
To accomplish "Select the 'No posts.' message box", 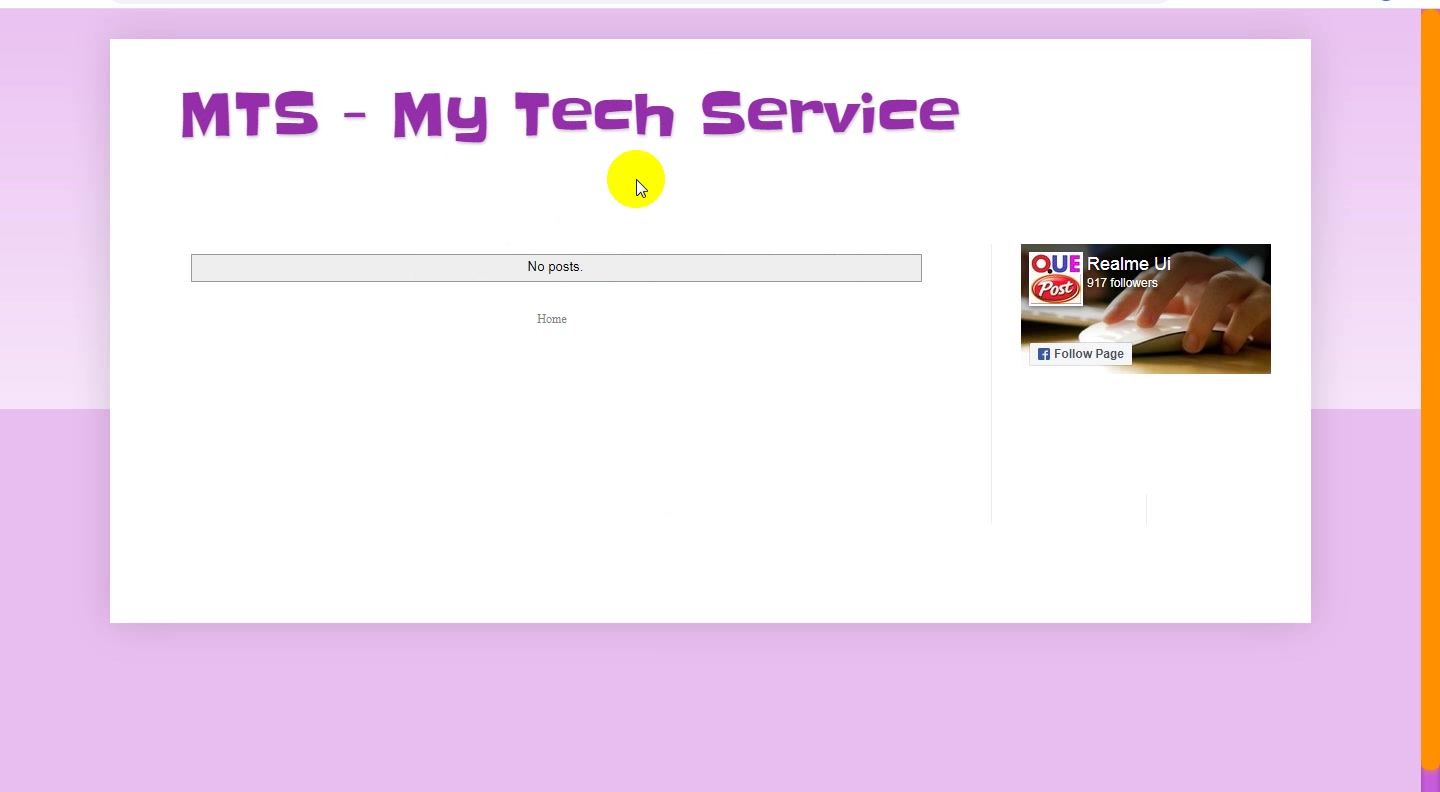I will pyautogui.click(x=556, y=267).
